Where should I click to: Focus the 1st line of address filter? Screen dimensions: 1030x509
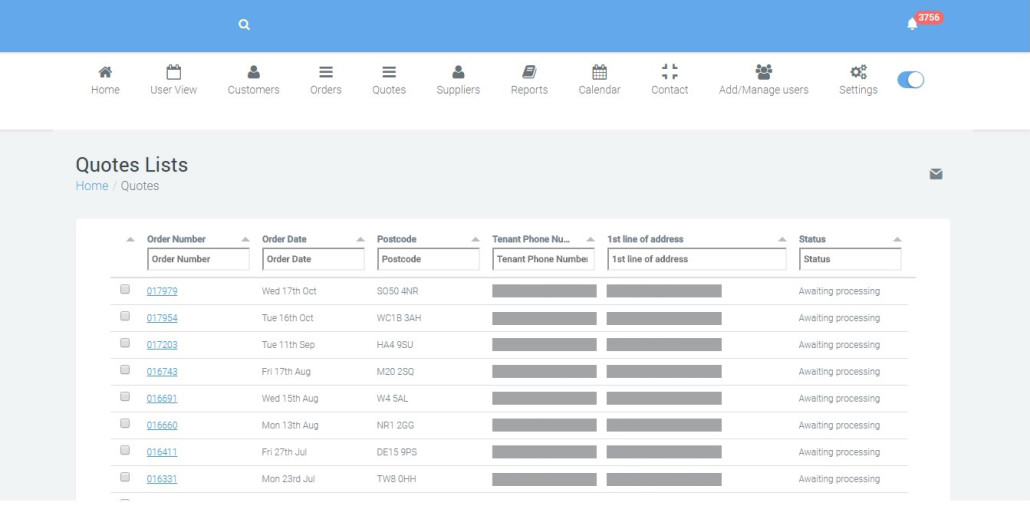pos(697,259)
